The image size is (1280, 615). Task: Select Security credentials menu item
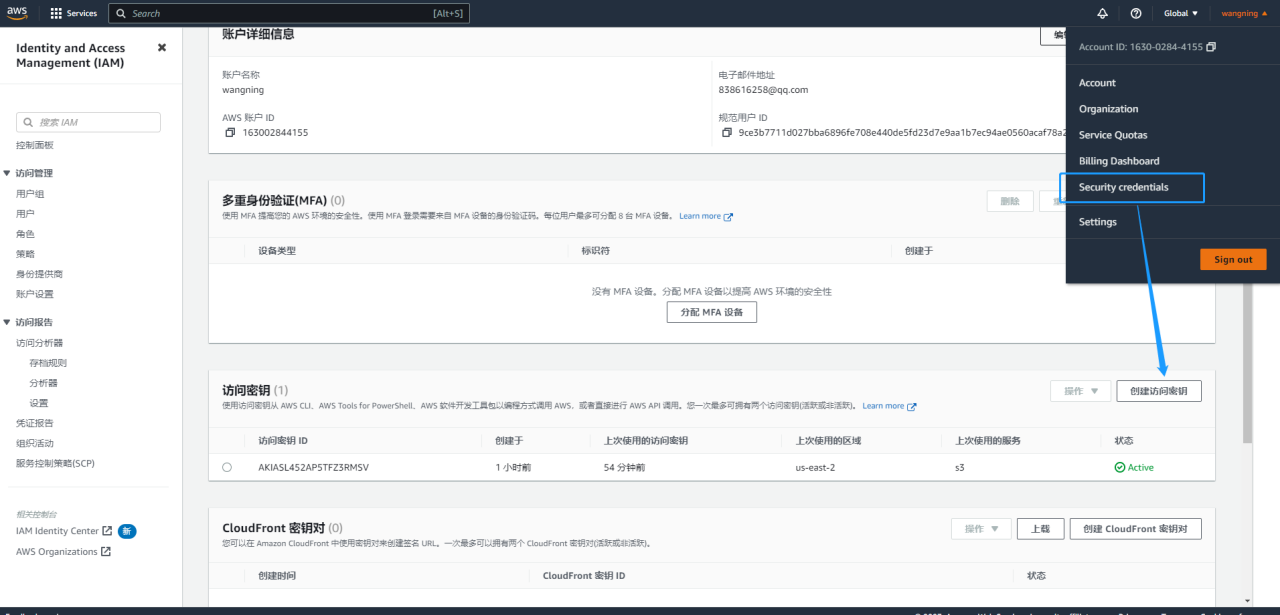[x=1123, y=187]
